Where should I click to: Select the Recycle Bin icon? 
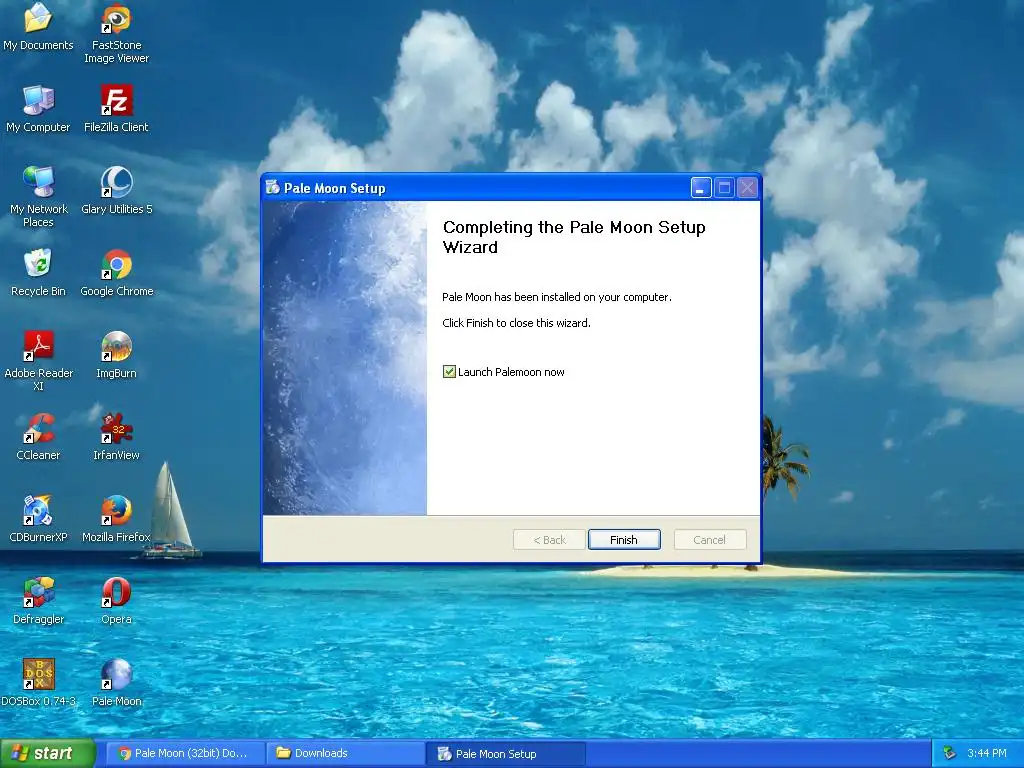pyautogui.click(x=38, y=273)
